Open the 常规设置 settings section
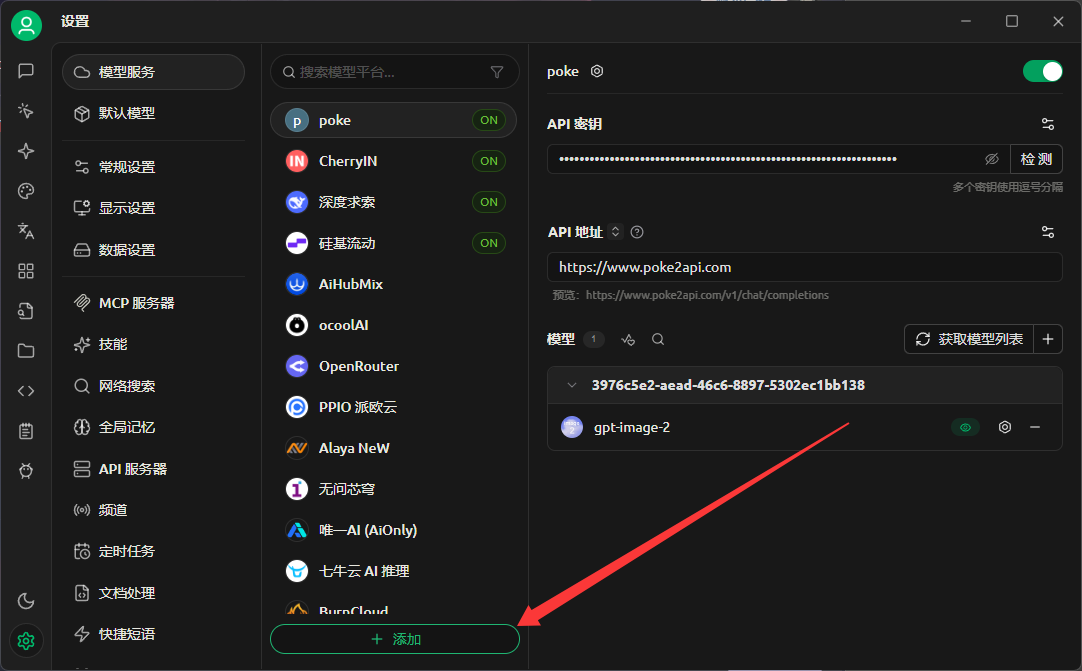Image resolution: width=1082 pixels, height=671 pixels. [x=153, y=167]
